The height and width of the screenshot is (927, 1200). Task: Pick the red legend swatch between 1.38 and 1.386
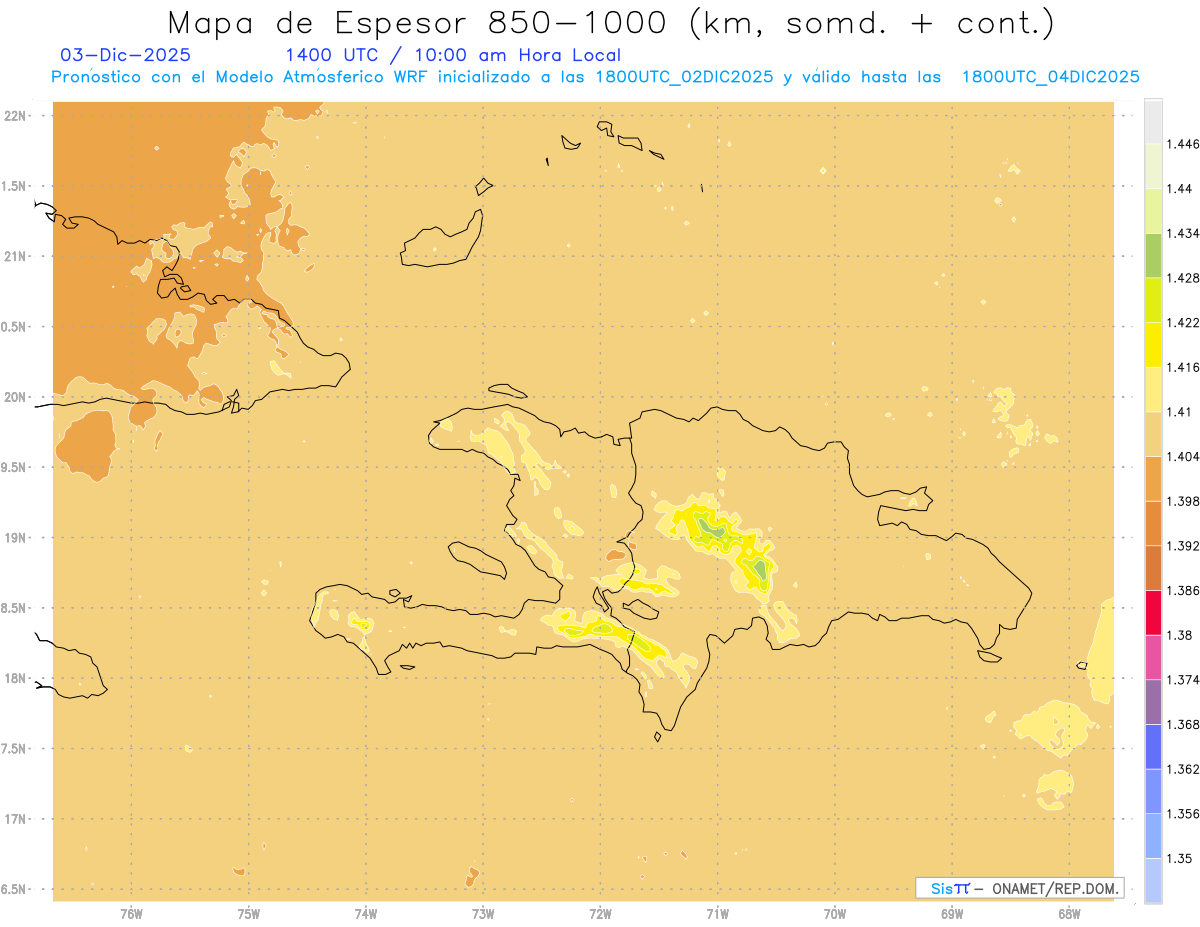(x=1153, y=612)
